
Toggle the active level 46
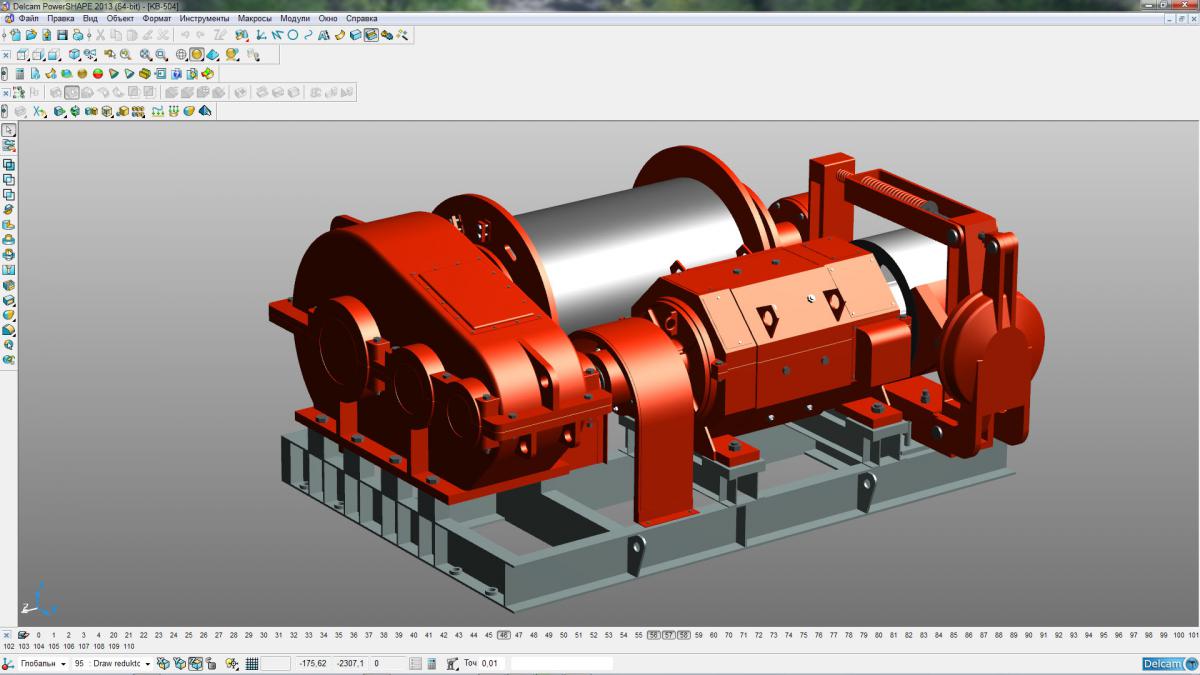pos(504,634)
